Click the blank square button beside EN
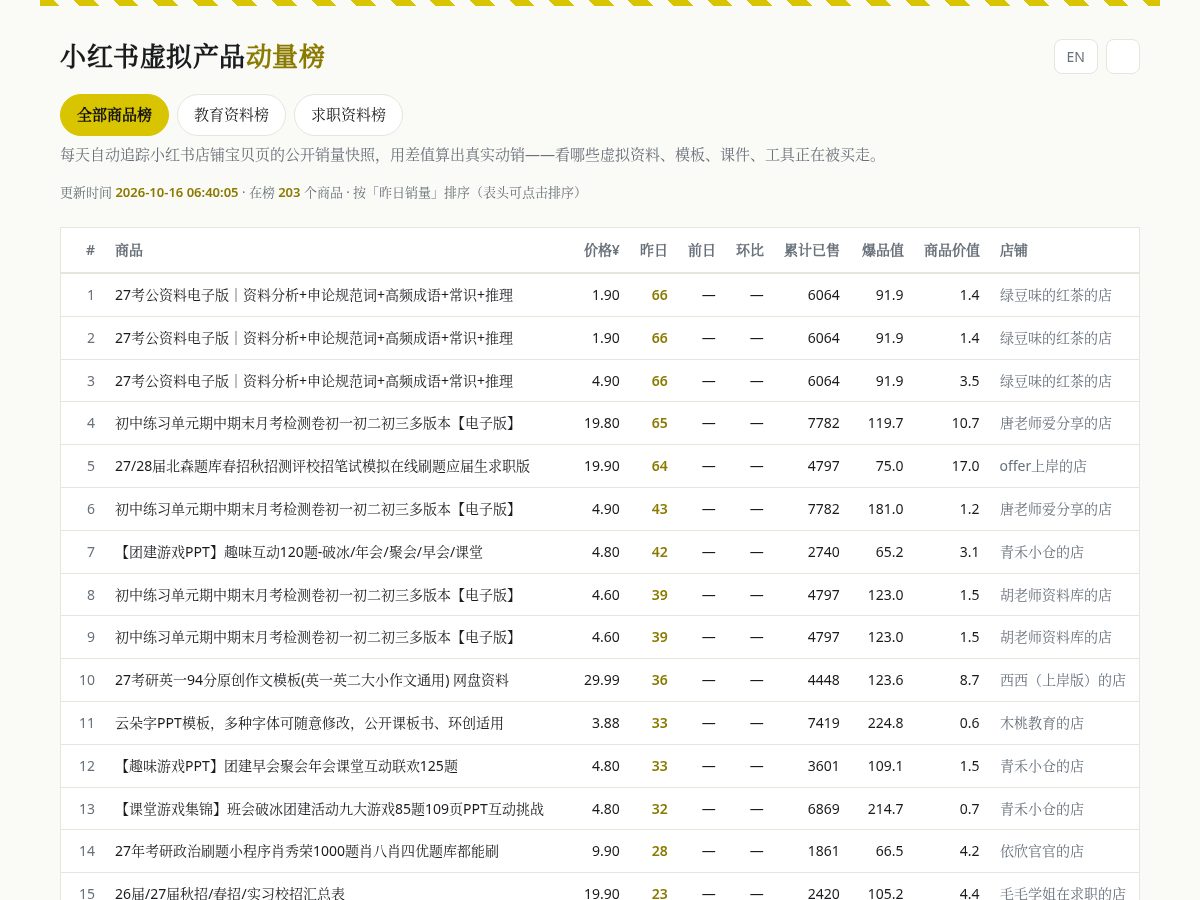 tap(1123, 57)
